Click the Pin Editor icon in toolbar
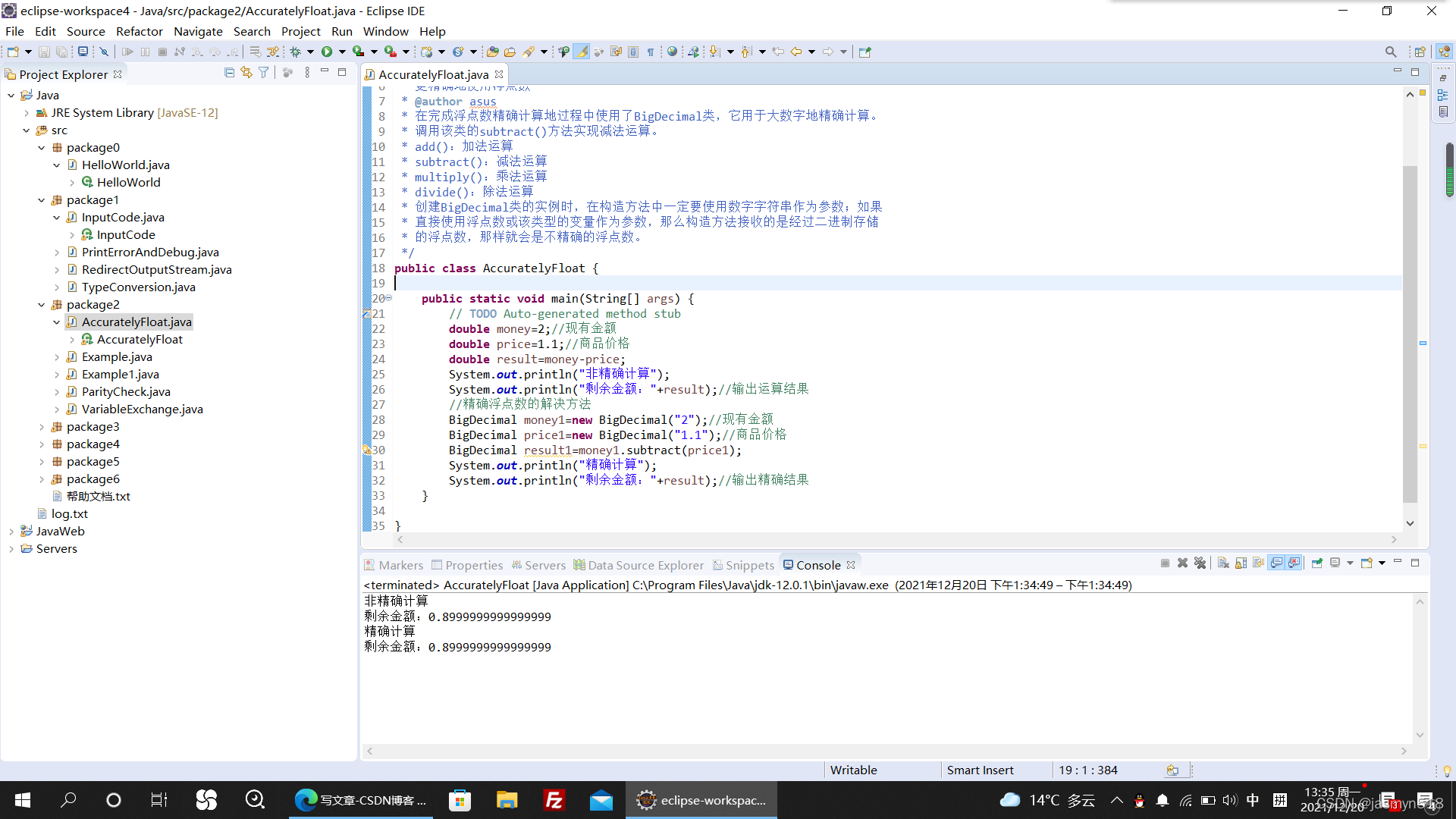The image size is (1456, 819). point(865,52)
